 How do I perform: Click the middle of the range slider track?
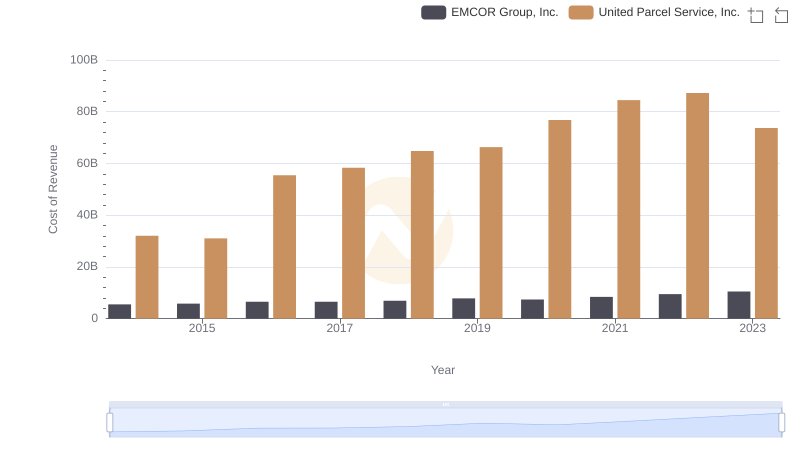click(x=445, y=423)
